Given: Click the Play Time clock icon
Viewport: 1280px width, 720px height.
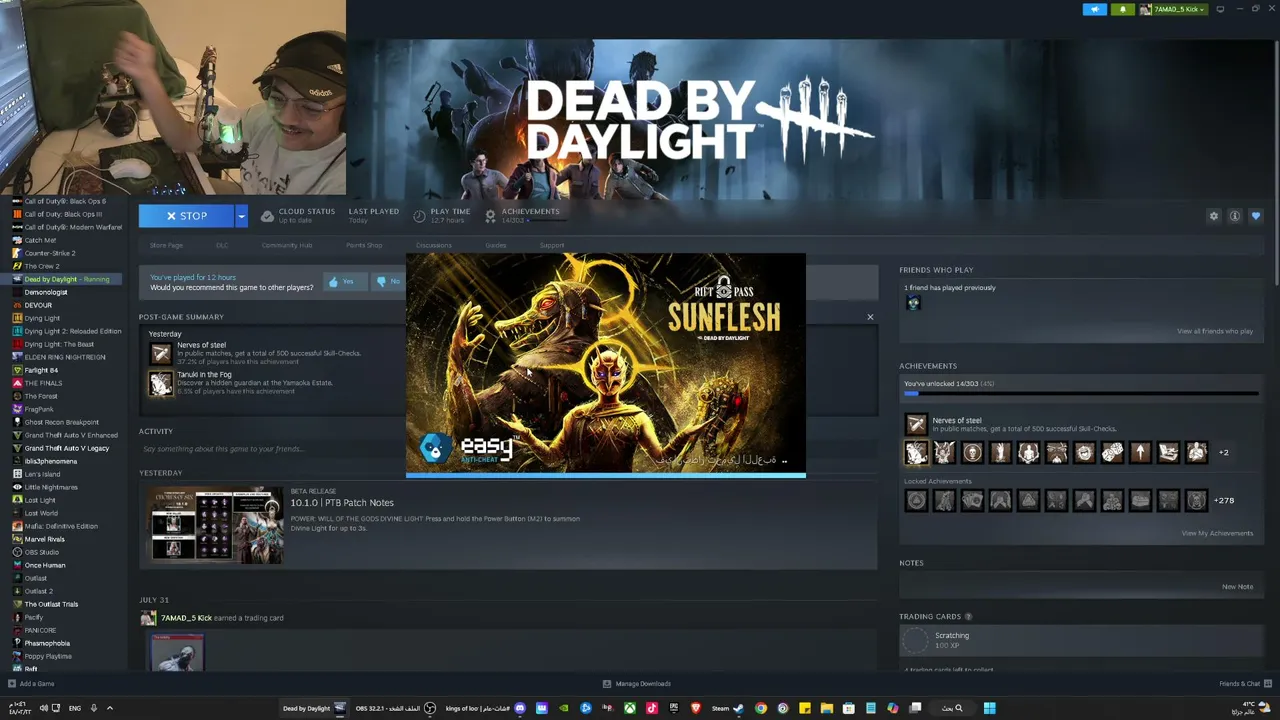Looking at the screenshot, I should [x=418, y=216].
